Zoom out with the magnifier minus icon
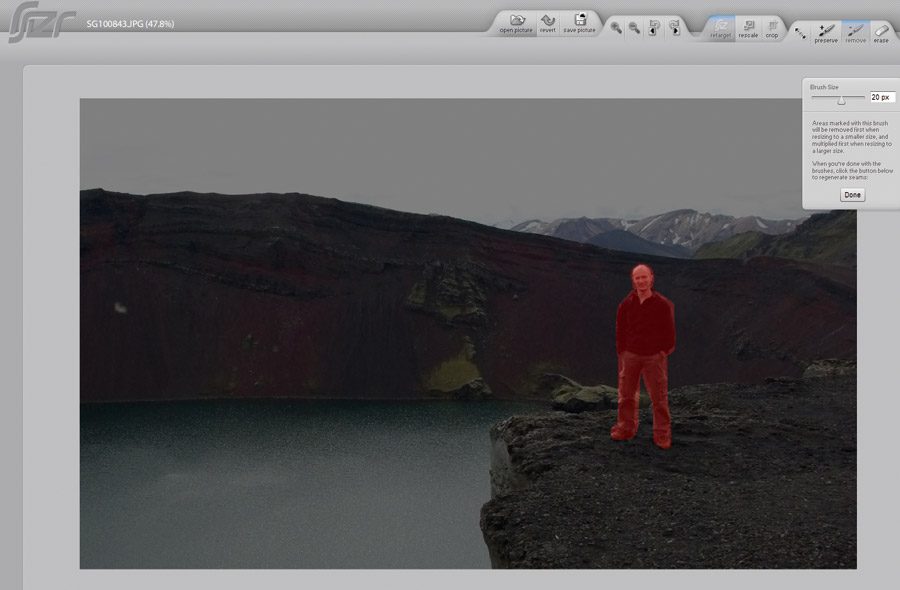Image resolution: width=900 pixels, height=590 pixels. click(634, 28)
